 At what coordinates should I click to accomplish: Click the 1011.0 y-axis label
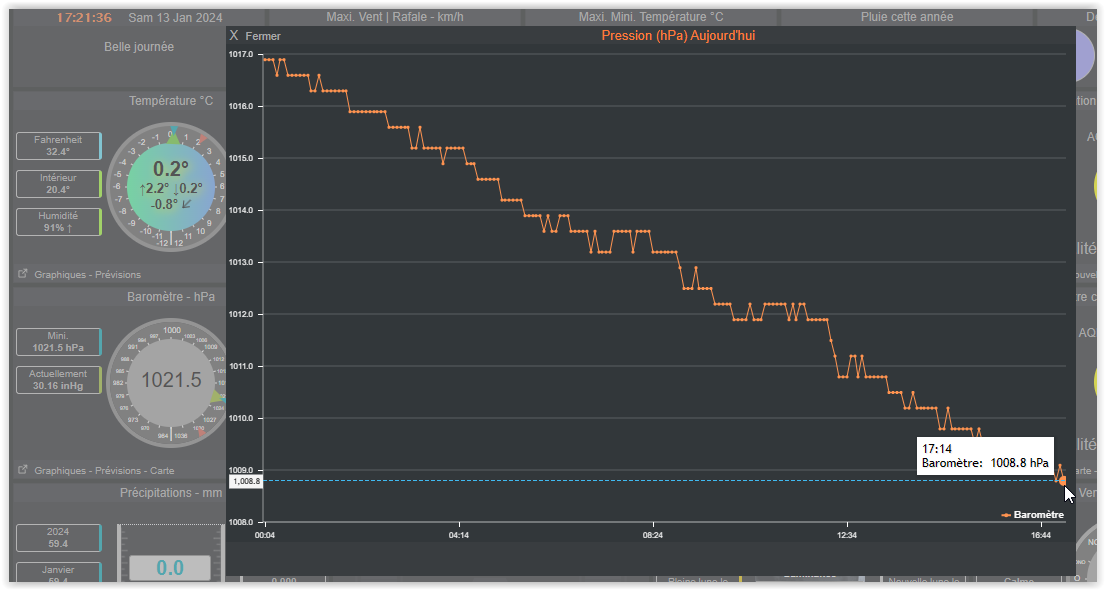tap(240, 367)
